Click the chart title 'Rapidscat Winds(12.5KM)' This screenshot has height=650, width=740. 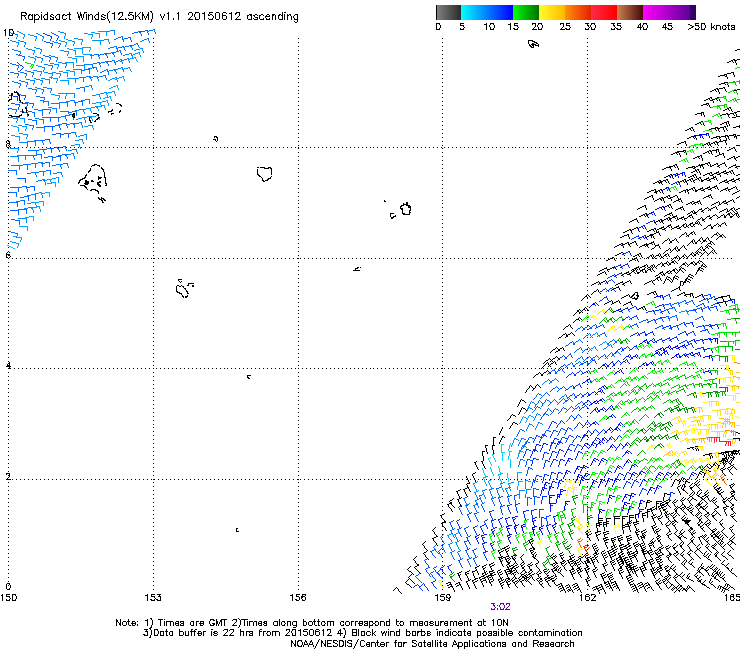pyautogui.click(x=86, y=17)
